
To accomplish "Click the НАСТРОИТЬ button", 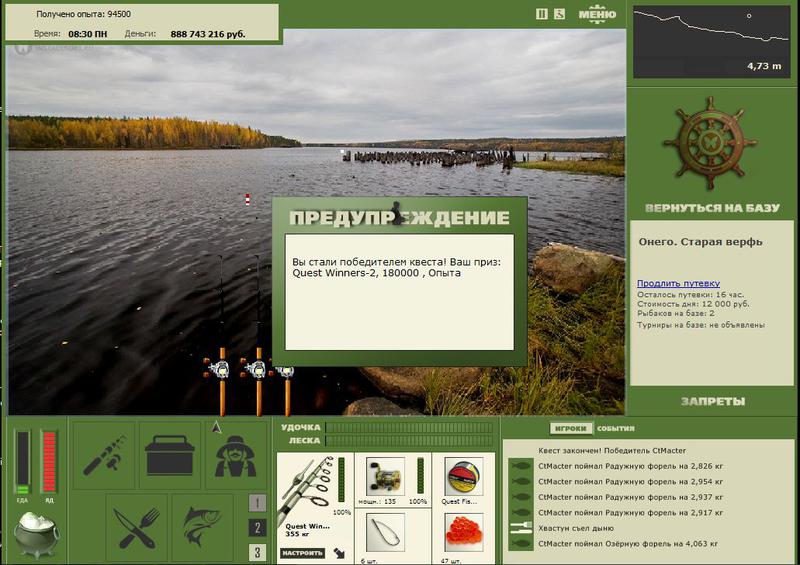I will tap(303, 553).
